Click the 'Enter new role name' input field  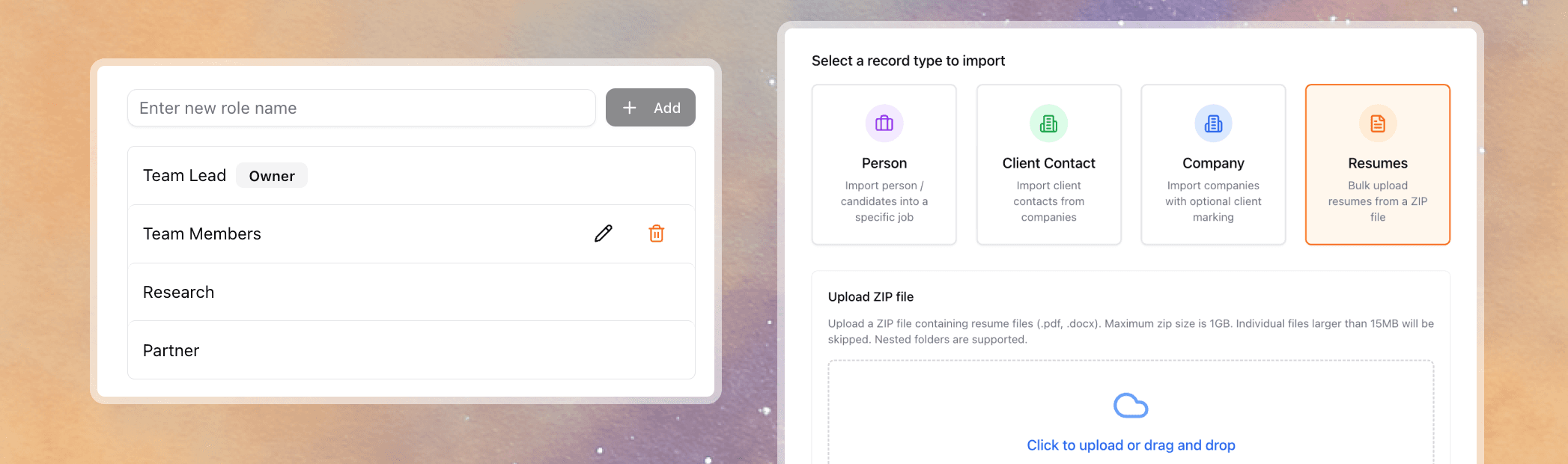(x=362, y=108)
